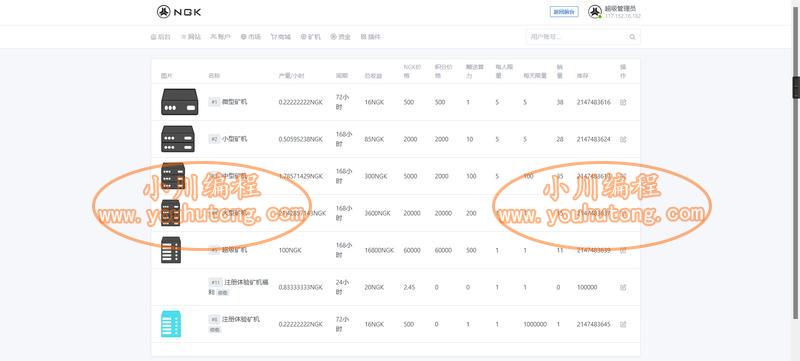This screenshot has height=361, width=800.
Task: Open the 矿机 nav menu item
Action: point(311,37)
